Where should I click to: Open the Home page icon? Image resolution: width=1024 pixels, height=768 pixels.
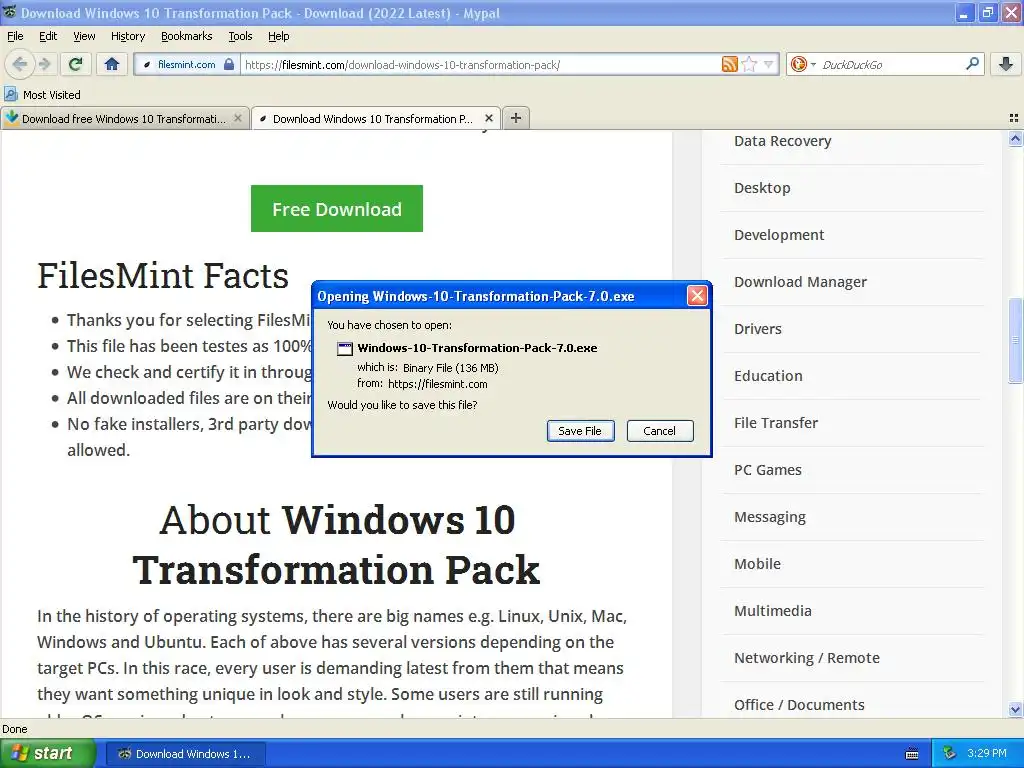click(x=112, y=64)
